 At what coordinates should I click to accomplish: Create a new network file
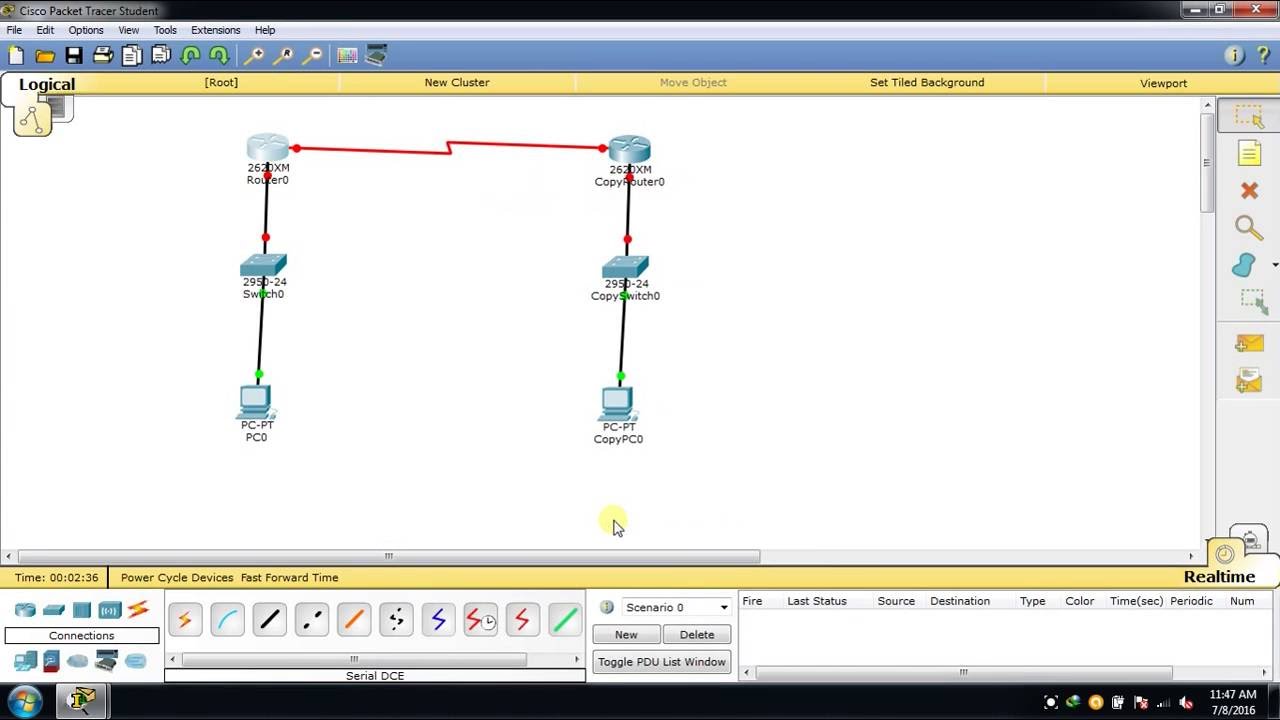pos(16,56)
